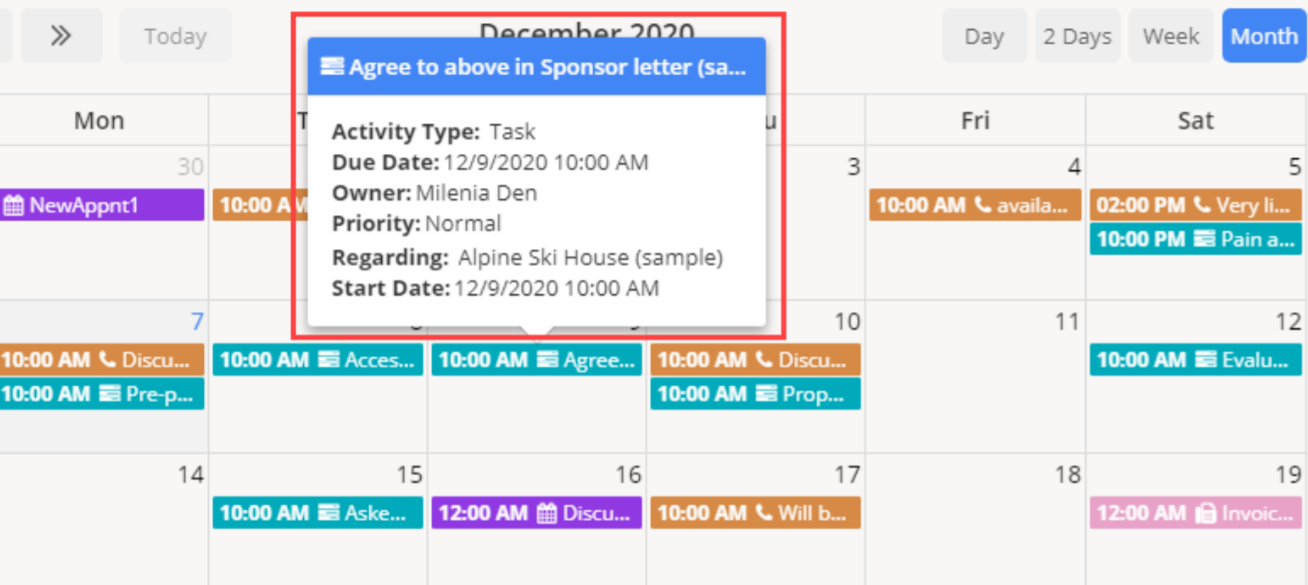Click calendar icon on December 16 appointment
Screen dimensions: 1308x585
547,513
